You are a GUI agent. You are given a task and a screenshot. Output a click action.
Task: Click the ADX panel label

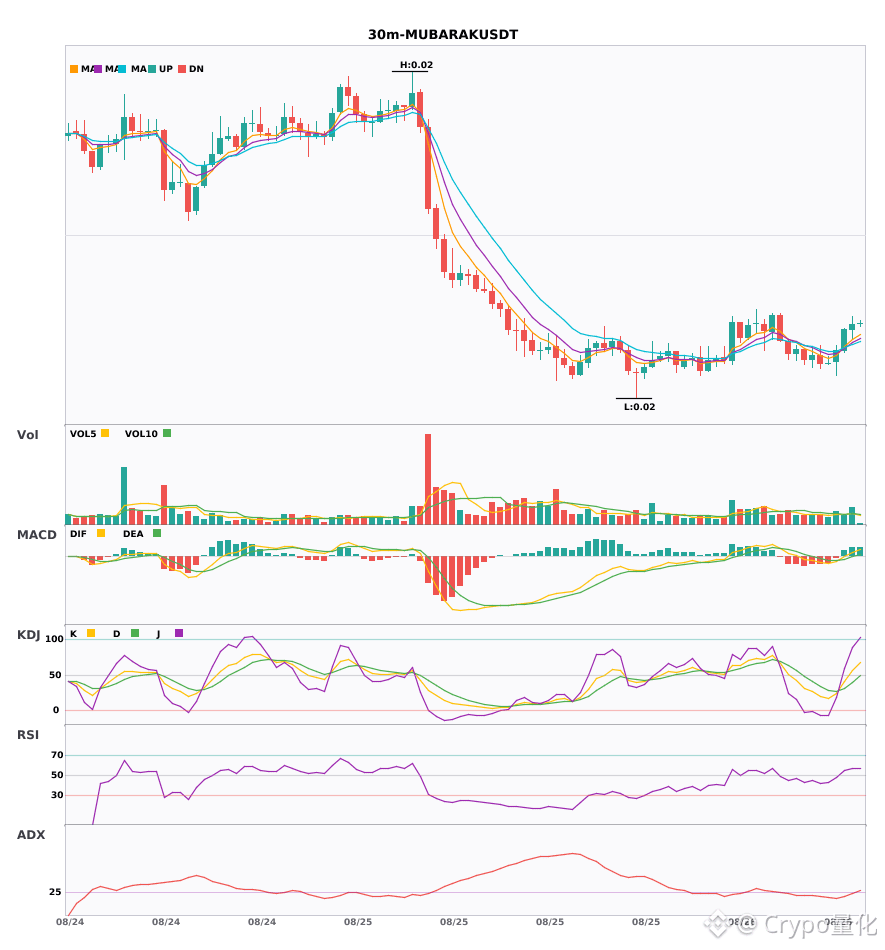(x=31, y=834)
